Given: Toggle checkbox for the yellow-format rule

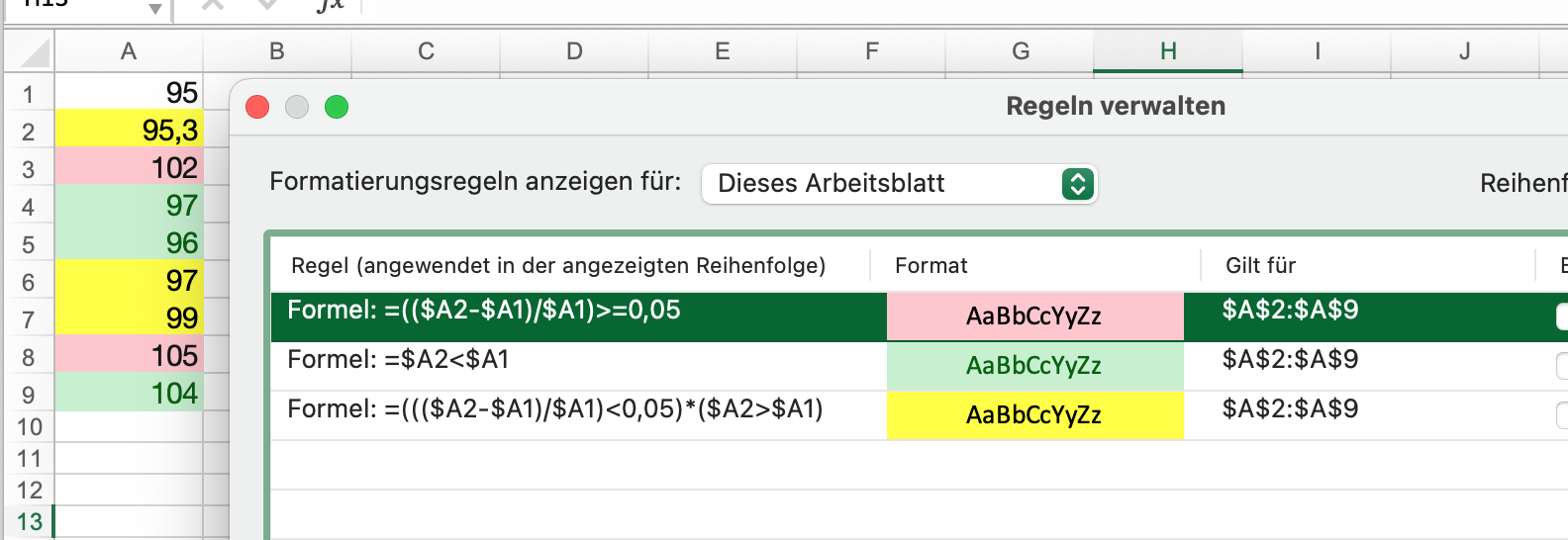Looking at the screenshot, I should [x=1562, y=415].
